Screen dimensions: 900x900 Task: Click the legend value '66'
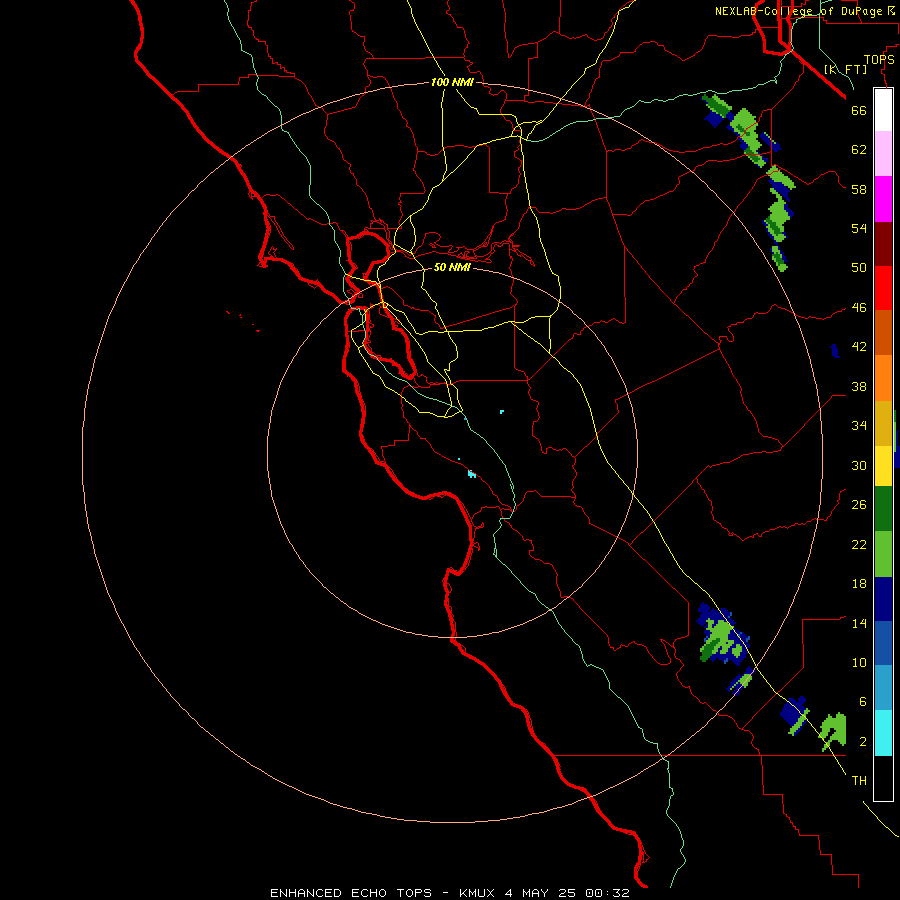859,110
